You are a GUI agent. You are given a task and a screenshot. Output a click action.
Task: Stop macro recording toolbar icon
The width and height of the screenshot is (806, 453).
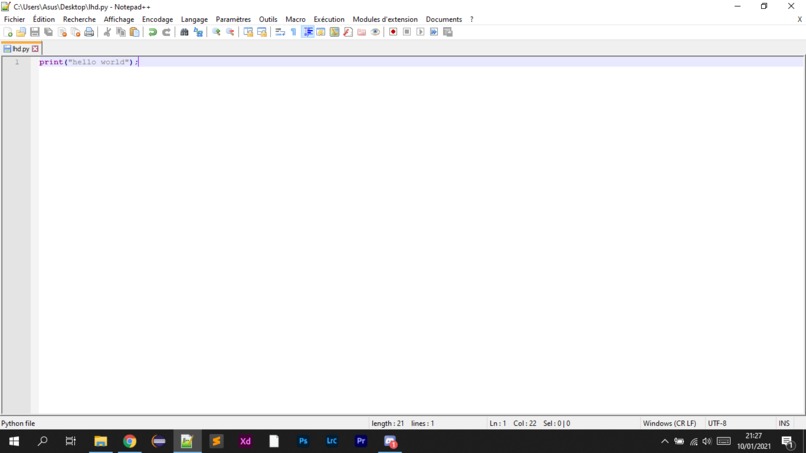[407, 32]
